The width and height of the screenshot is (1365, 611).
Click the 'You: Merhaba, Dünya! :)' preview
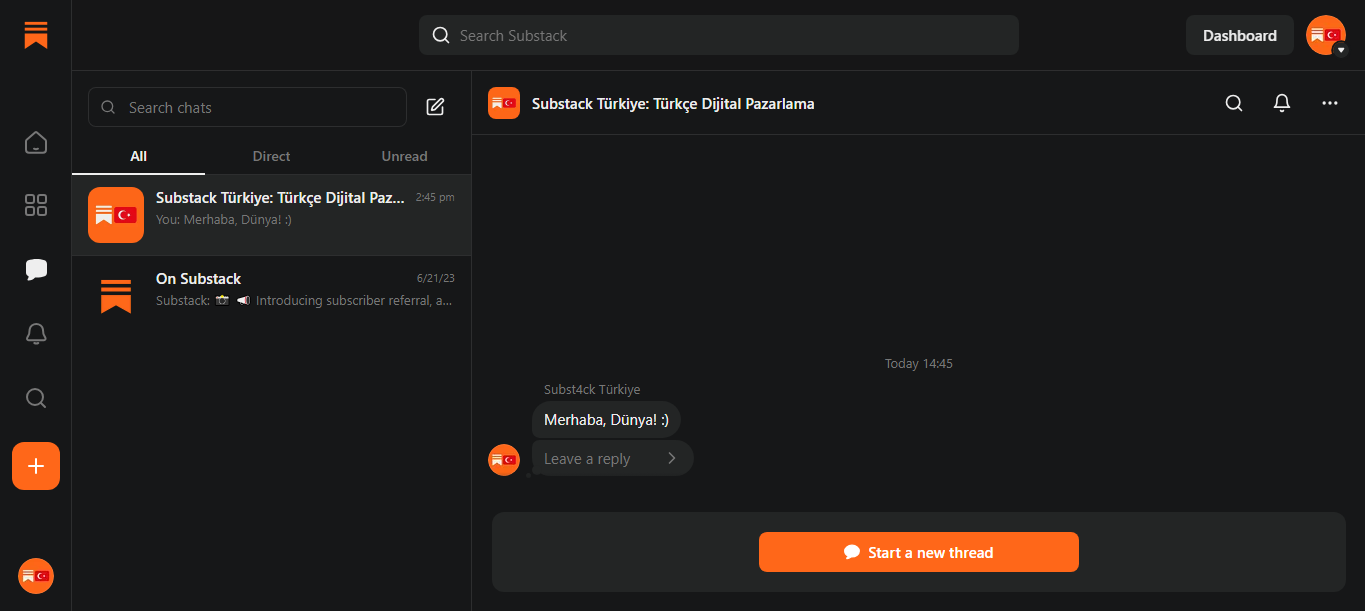(224, 219)
